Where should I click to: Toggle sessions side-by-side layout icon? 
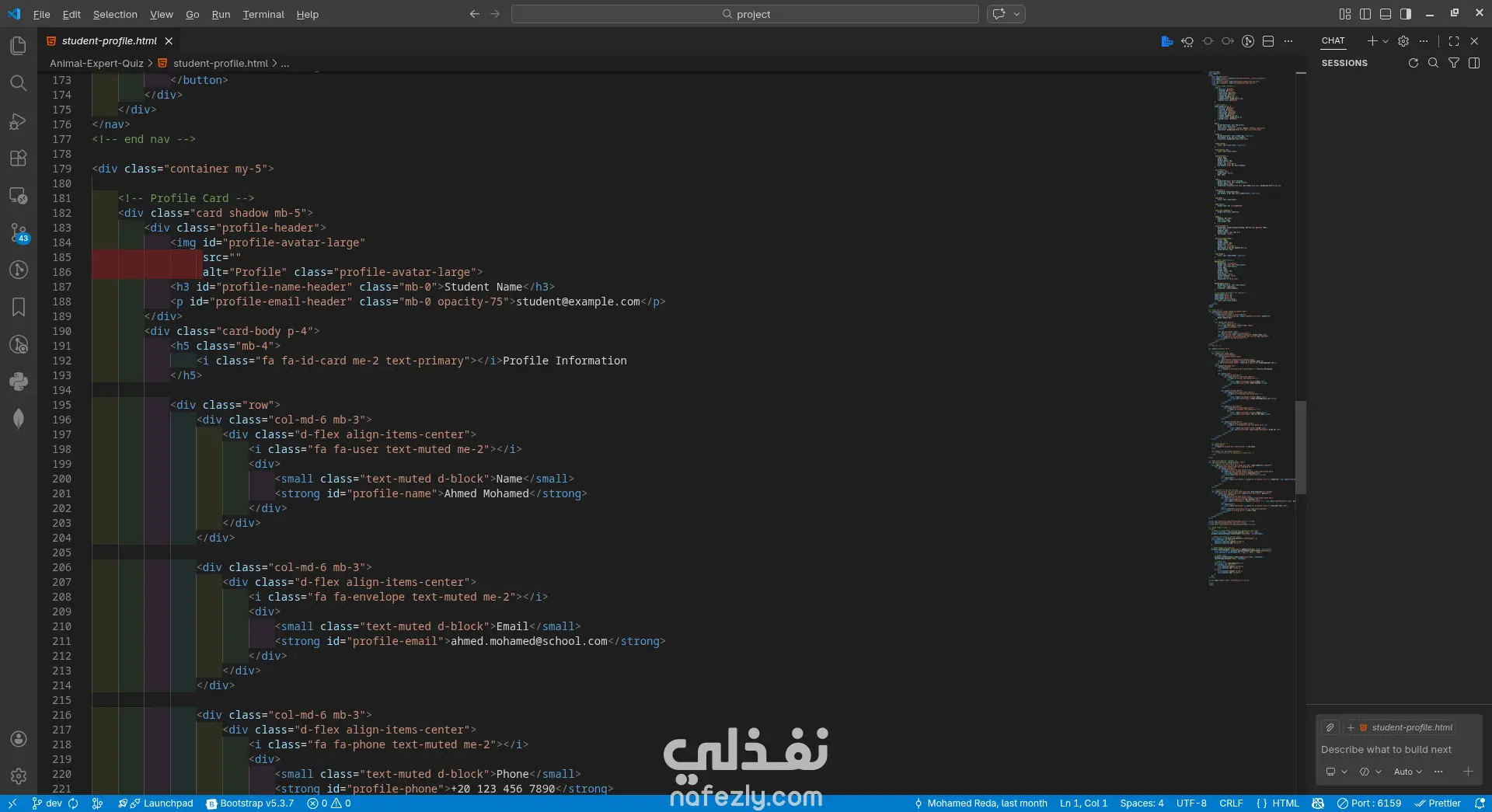[x=1474, y=63]
